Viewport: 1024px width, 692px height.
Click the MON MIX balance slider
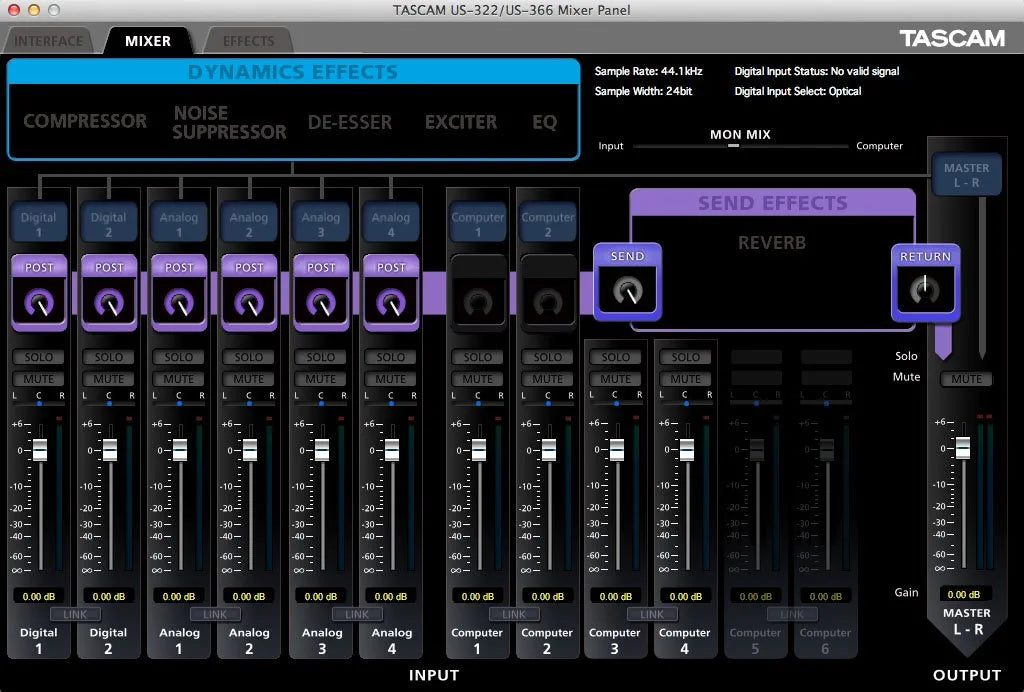tap(733, 146)
